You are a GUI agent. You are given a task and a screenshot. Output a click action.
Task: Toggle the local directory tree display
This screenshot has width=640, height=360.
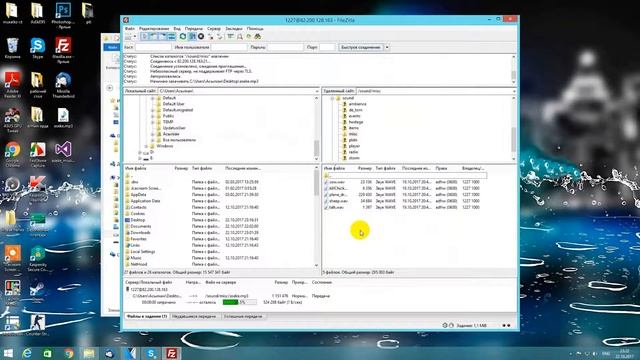(x=153, y=37)
